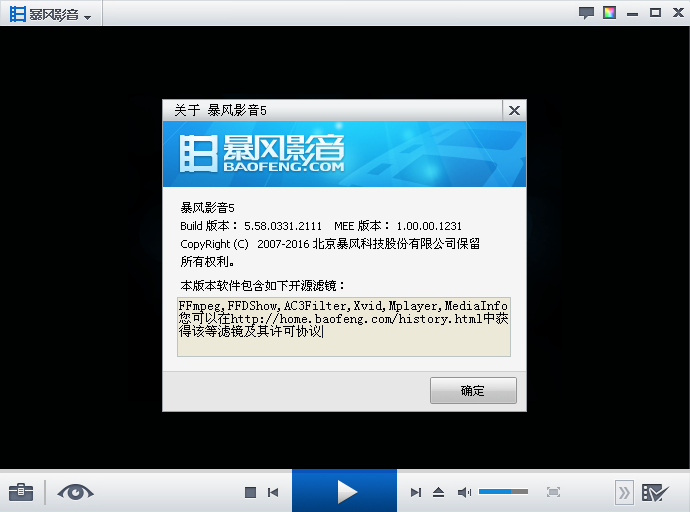Expand the side panel double-chevron
Viewport: 690px width, 512px height.
pyautogui.click(x=624, y=493)
